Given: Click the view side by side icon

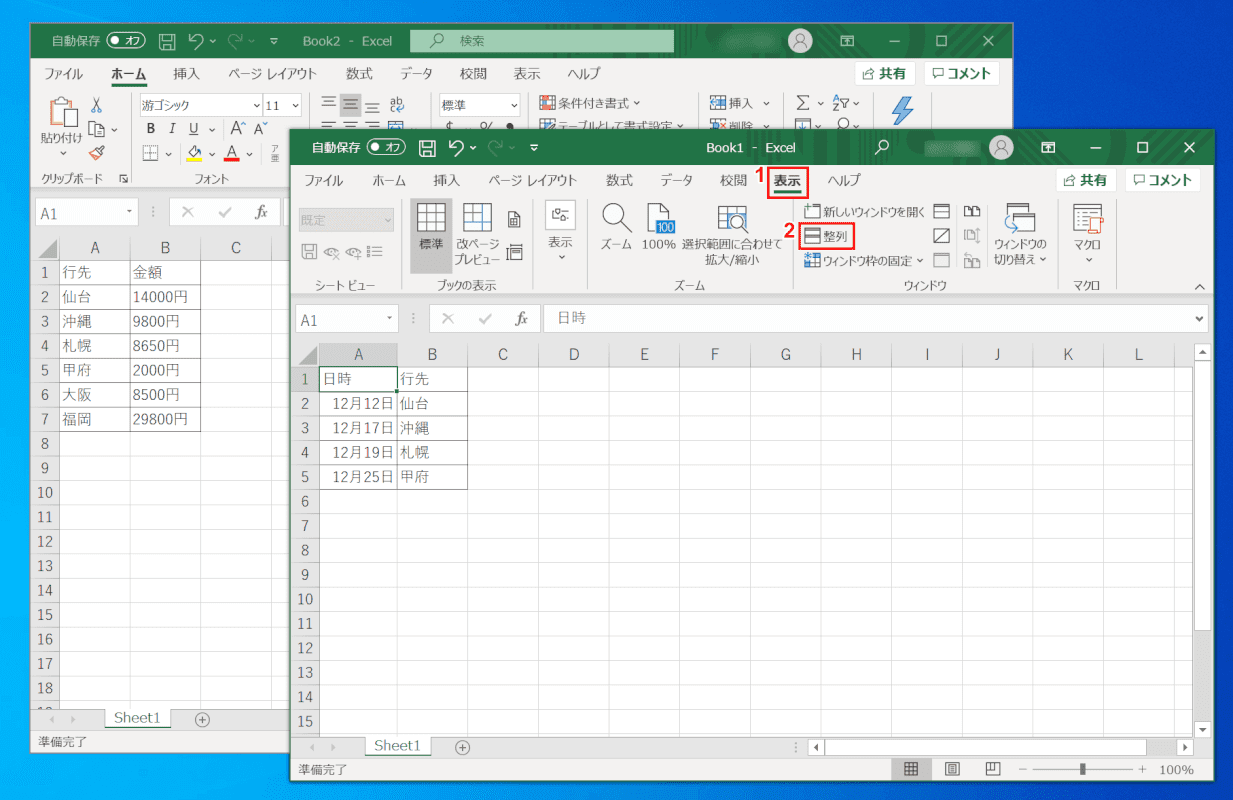Looking at the screenshot, I should [971, 211].
